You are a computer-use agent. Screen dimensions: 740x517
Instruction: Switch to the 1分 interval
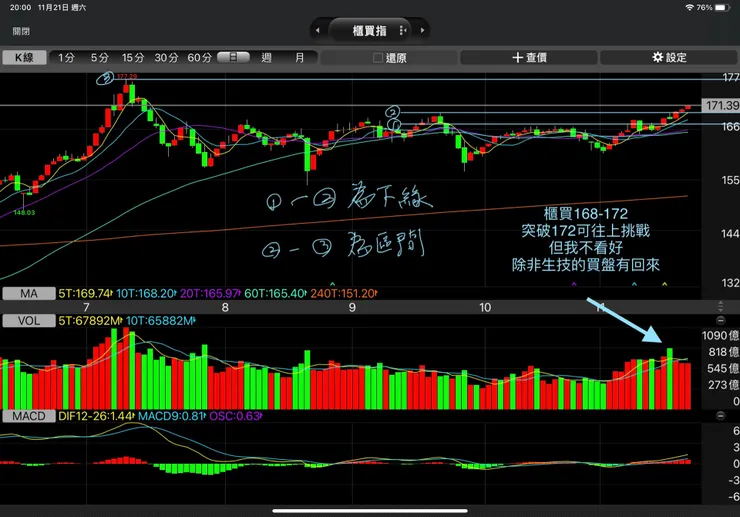click(x=66, y=58)
